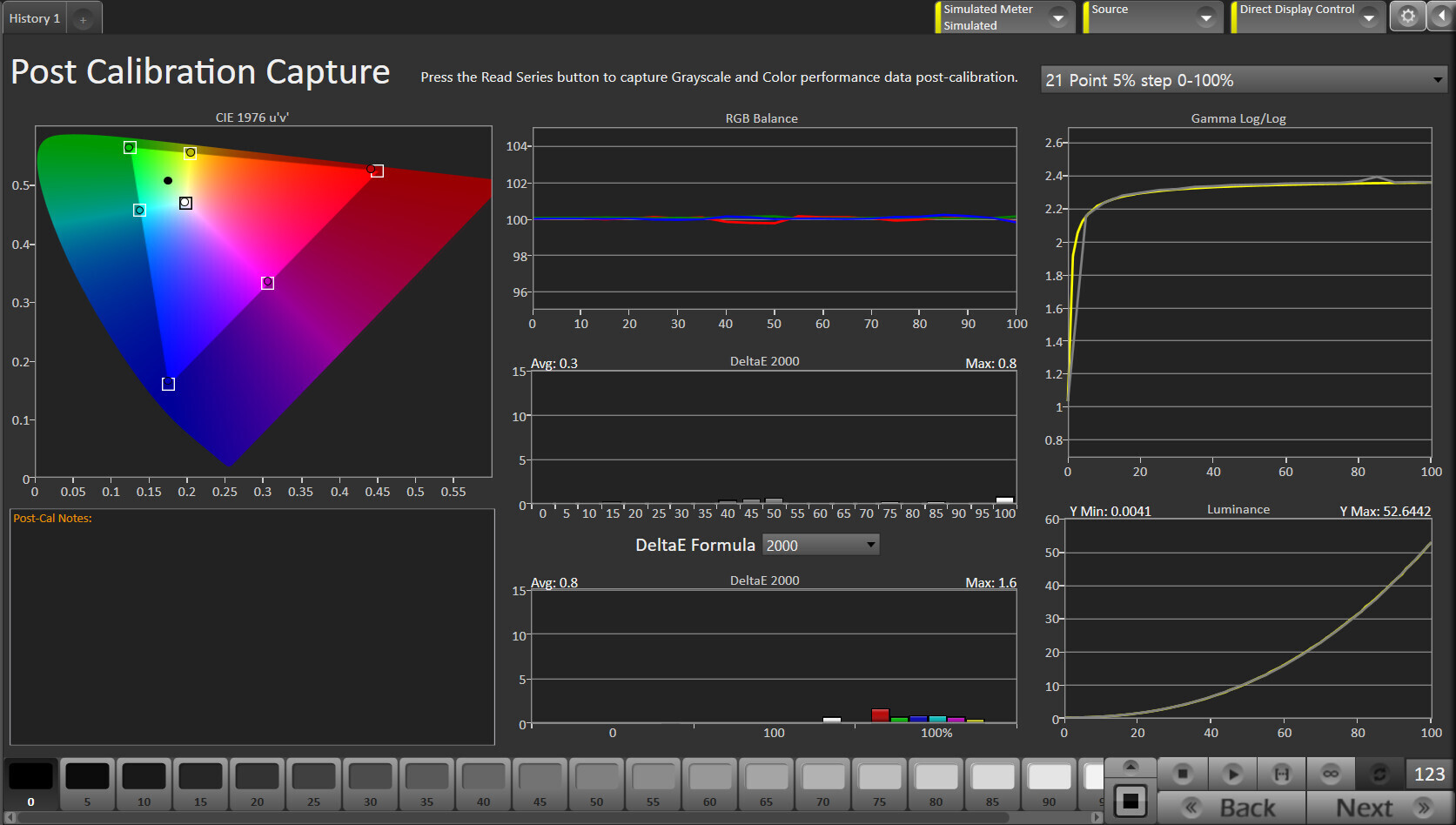1456x825 pixels.
Task: Click the blue target square in CIE chart
Action: [168, 384]
